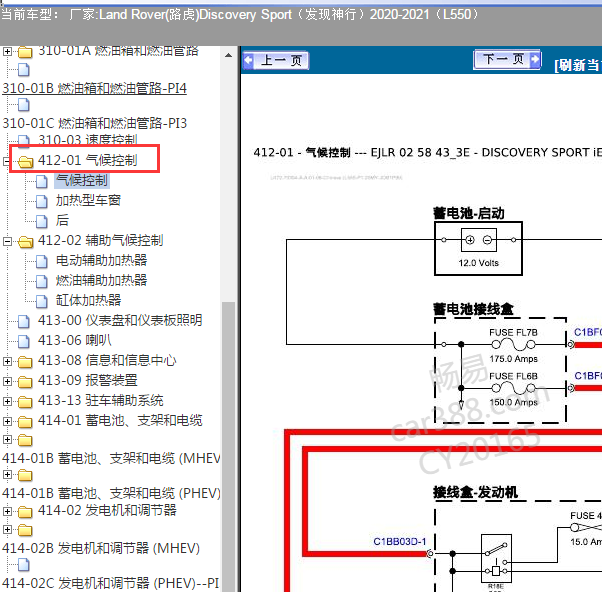
Task: Click page icon beside 电动辅助加热器
Action: [42, 261]
